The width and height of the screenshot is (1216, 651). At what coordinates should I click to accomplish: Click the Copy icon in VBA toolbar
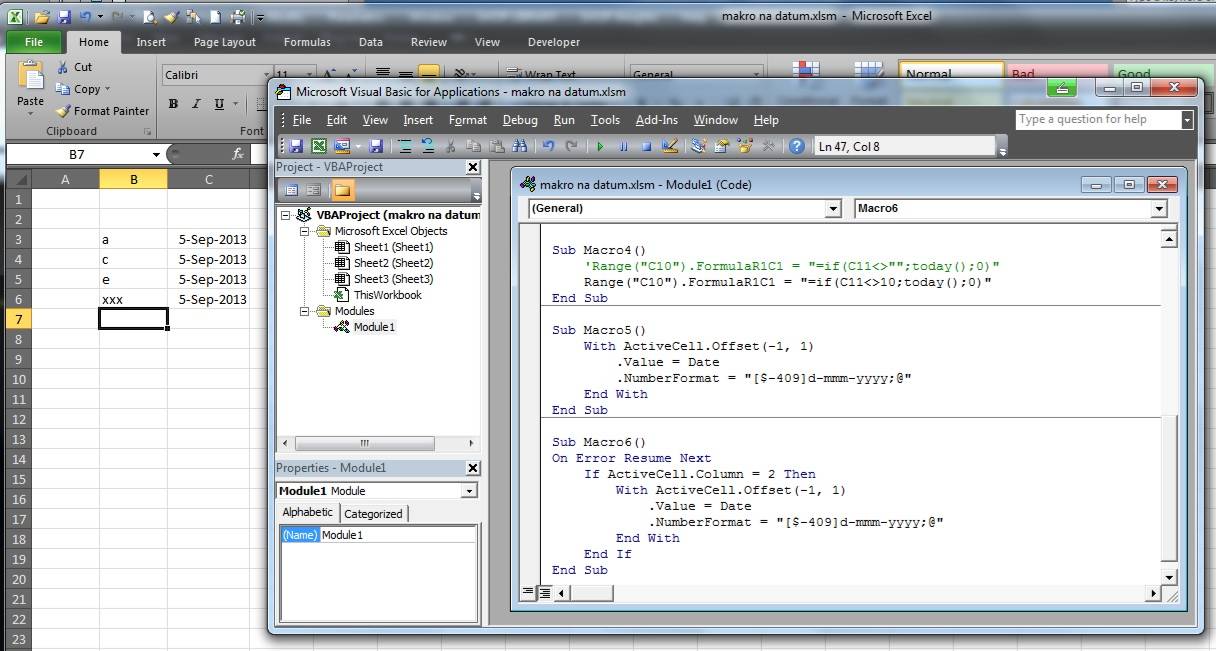coord(473,146)
